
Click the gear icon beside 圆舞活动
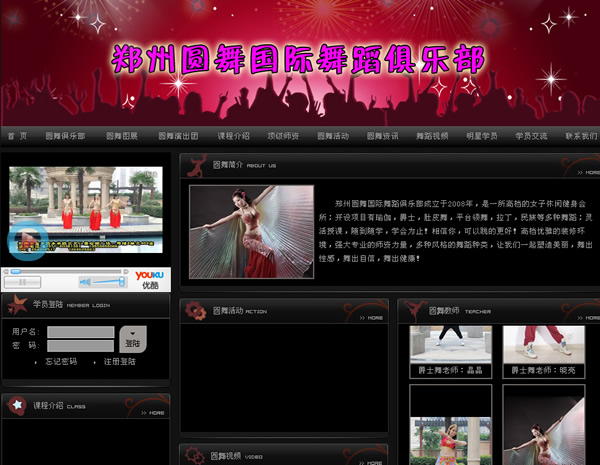pyautogui.click(x=195, y=311)
